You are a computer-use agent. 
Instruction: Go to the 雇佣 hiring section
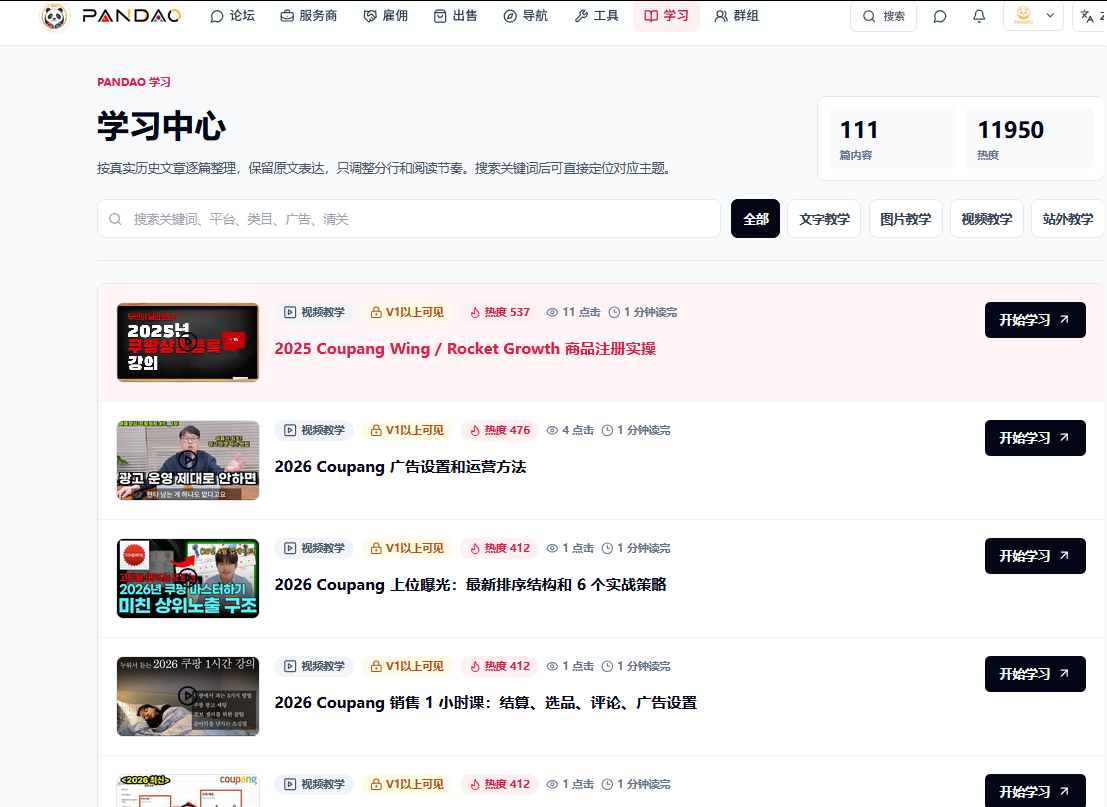[385, 16]
